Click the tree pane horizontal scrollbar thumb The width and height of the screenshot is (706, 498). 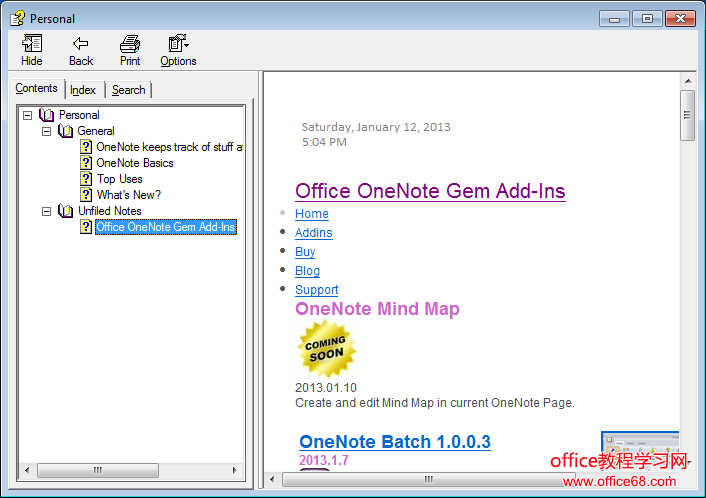point(98,471)
